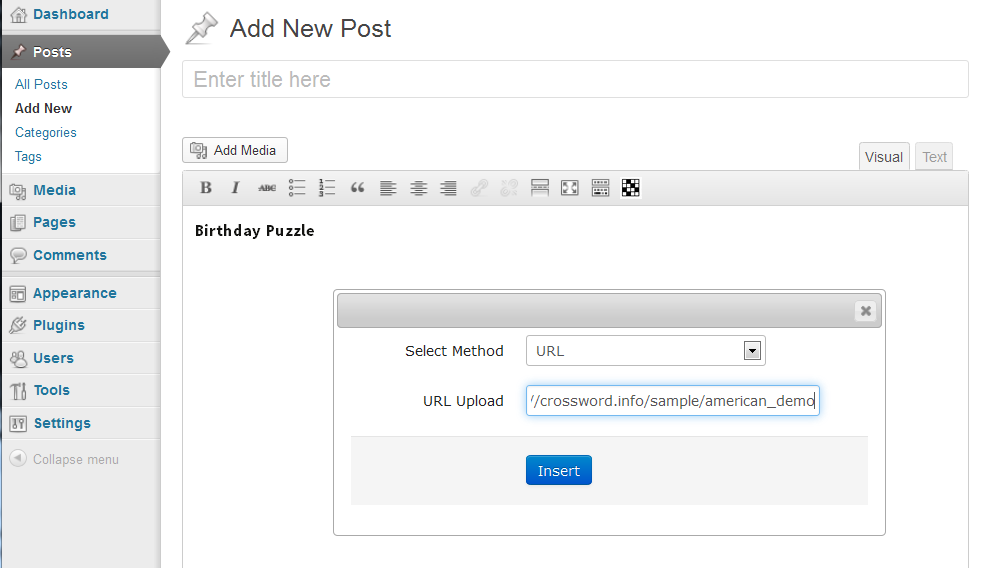This screenshot has height=568, width=985.
Task: Insert a numbered ordered list
Action: [327, 188]
